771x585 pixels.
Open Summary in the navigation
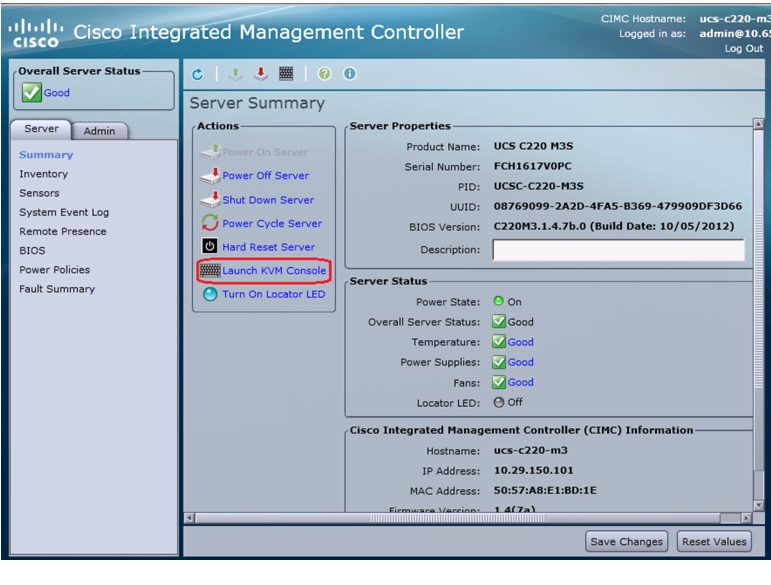[46, 155]
